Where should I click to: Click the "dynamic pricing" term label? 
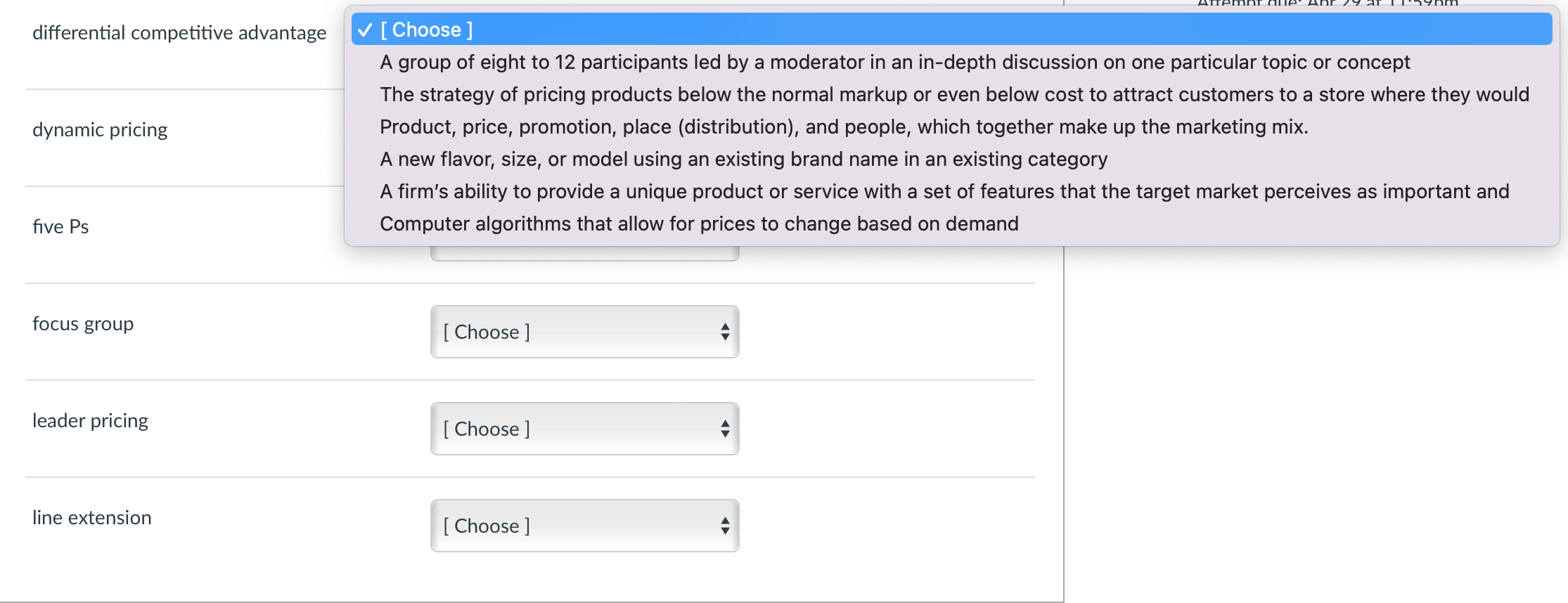(x=100, y=129)
